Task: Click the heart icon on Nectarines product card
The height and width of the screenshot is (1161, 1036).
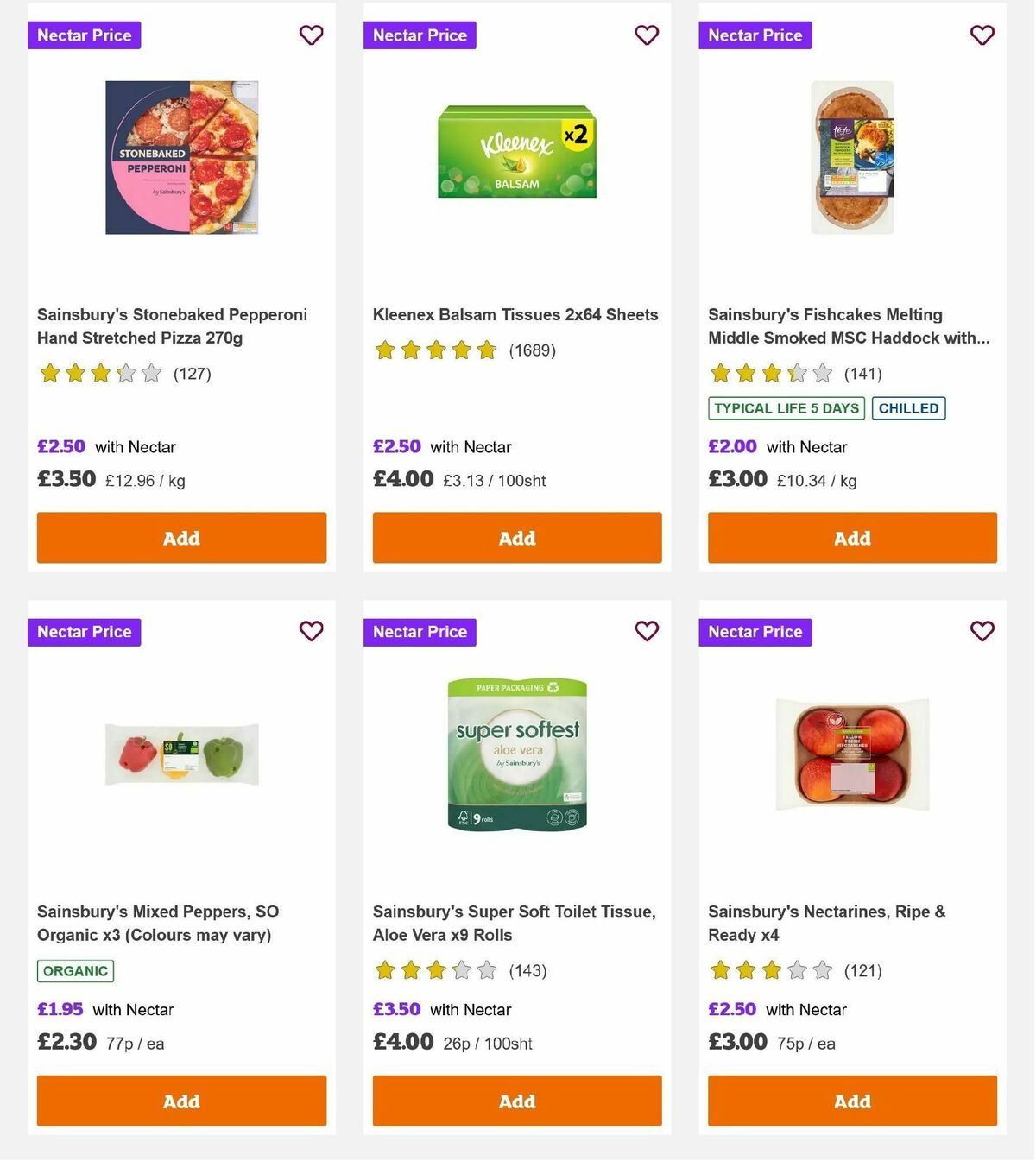Action: (x=982, y=632)
